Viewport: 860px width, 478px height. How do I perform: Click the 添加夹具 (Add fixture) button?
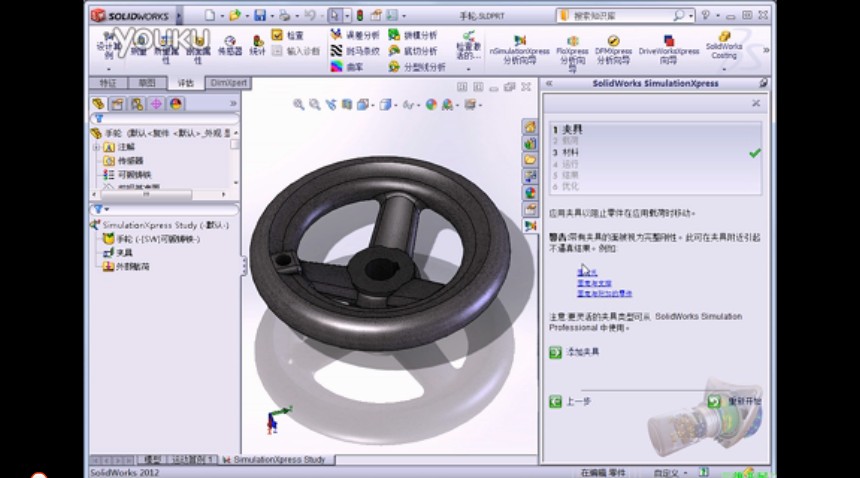[575, 352]
